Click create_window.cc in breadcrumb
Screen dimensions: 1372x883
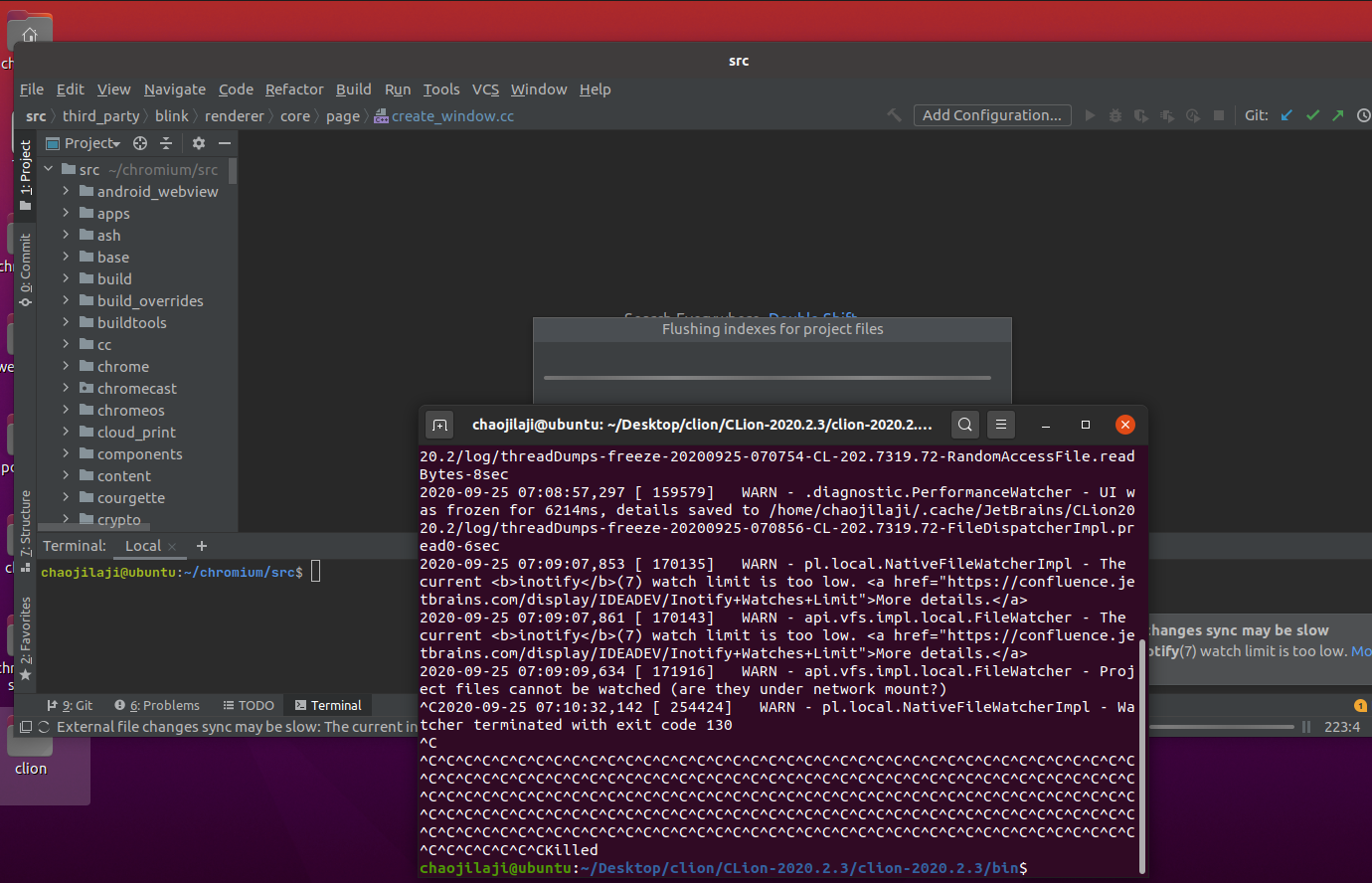click(x=443, y=116)
